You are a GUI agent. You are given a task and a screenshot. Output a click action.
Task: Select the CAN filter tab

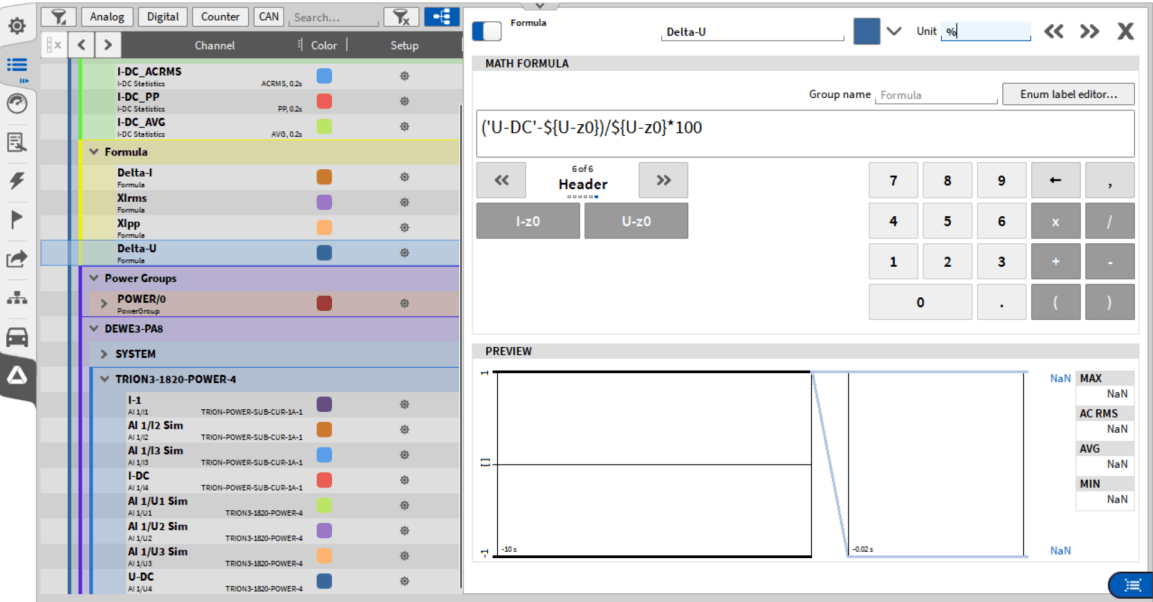268,17
